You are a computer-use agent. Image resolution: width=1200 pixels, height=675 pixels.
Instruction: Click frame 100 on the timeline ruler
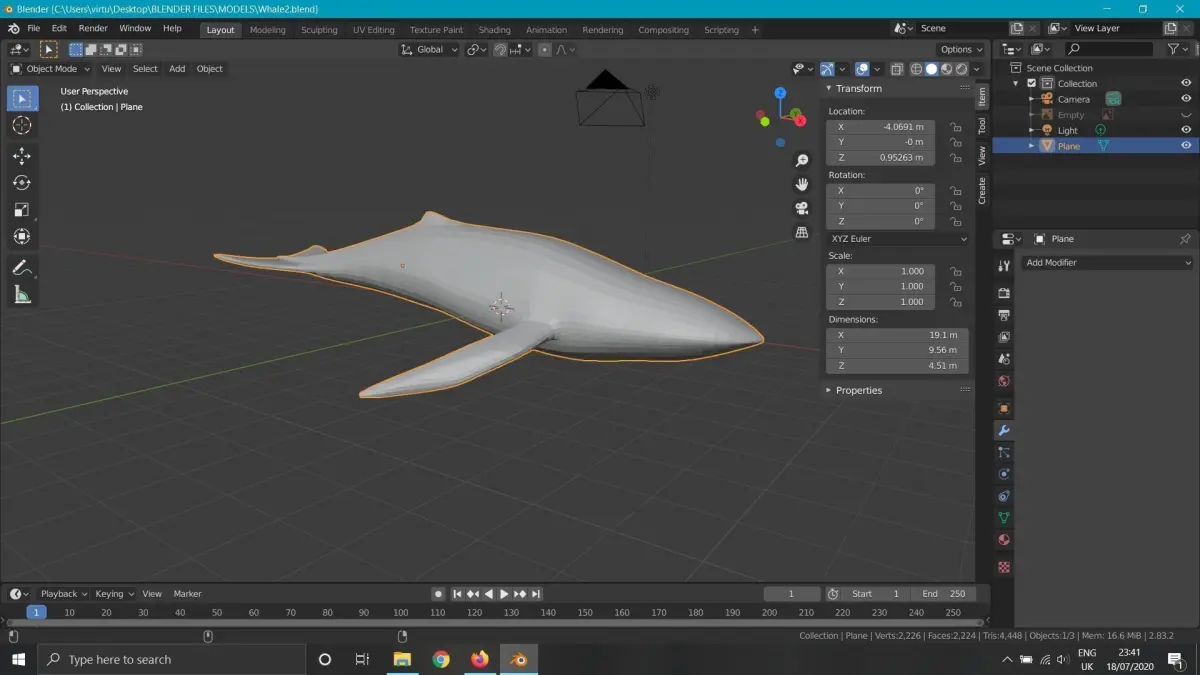coord(401,612)
